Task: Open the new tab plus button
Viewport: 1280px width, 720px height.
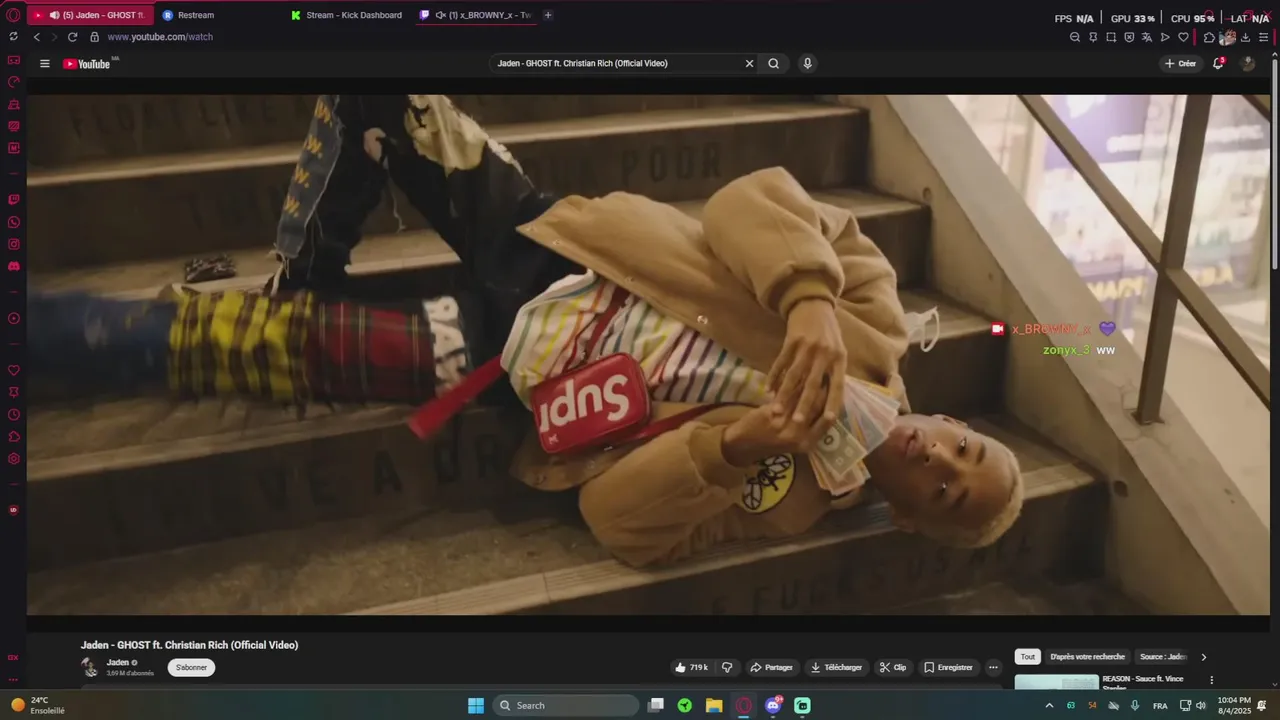Action: pyautogui.click(x=548, y=15)
